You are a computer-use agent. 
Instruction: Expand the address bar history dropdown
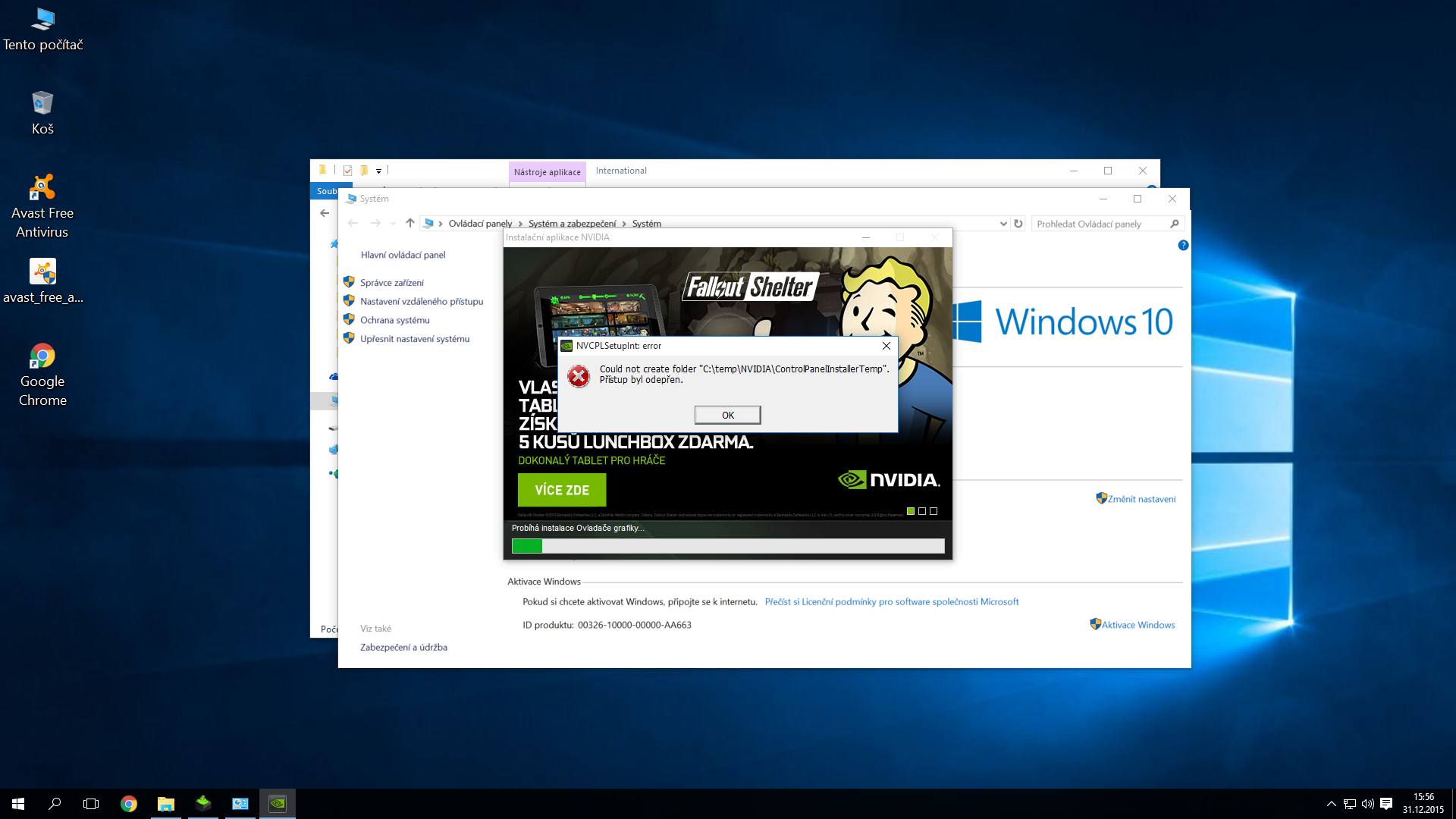(x=1003, y=224)
